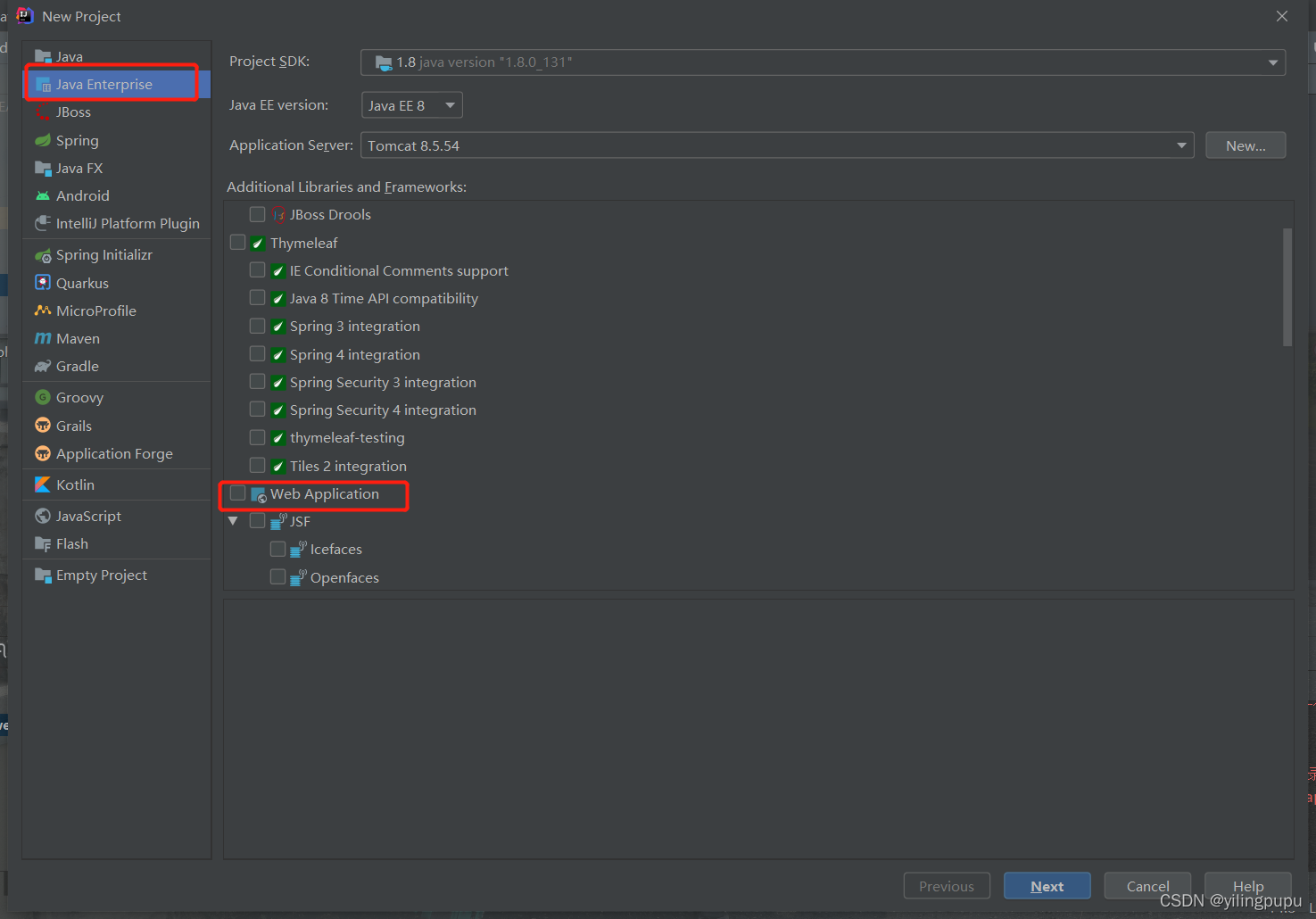1316x919 pixels.
Task: Click the Application Forge icon
Action: (x=43, y=453)
